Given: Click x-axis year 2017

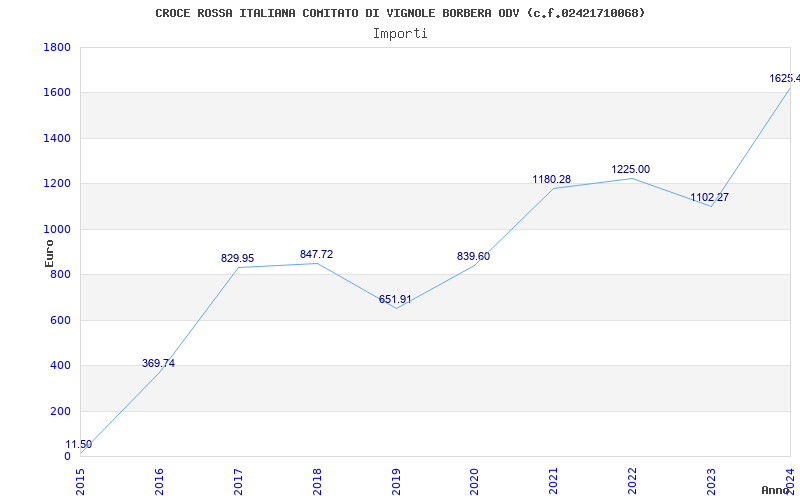Looking at the screenshot, I should (238, 482).
